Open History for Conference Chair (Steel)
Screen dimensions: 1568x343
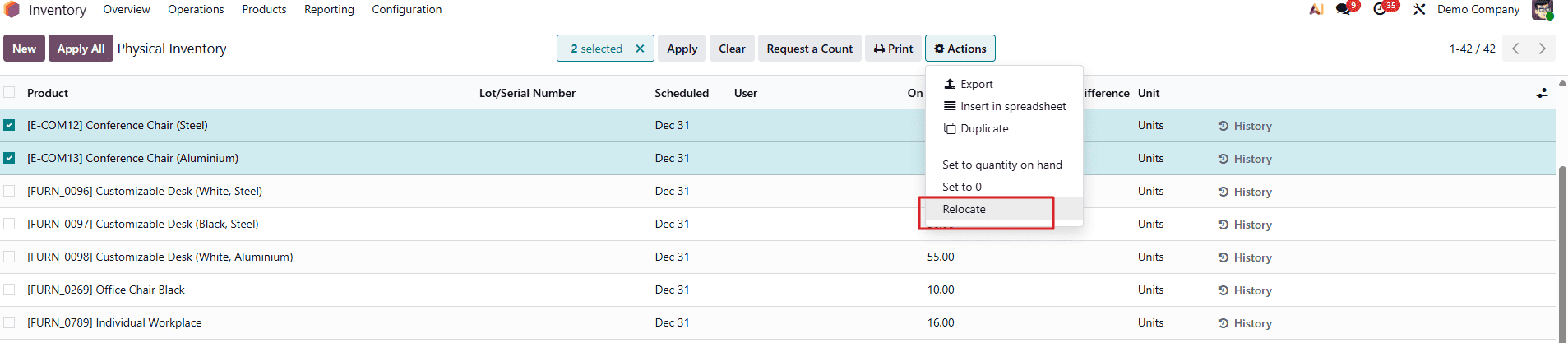point(1245,126)
